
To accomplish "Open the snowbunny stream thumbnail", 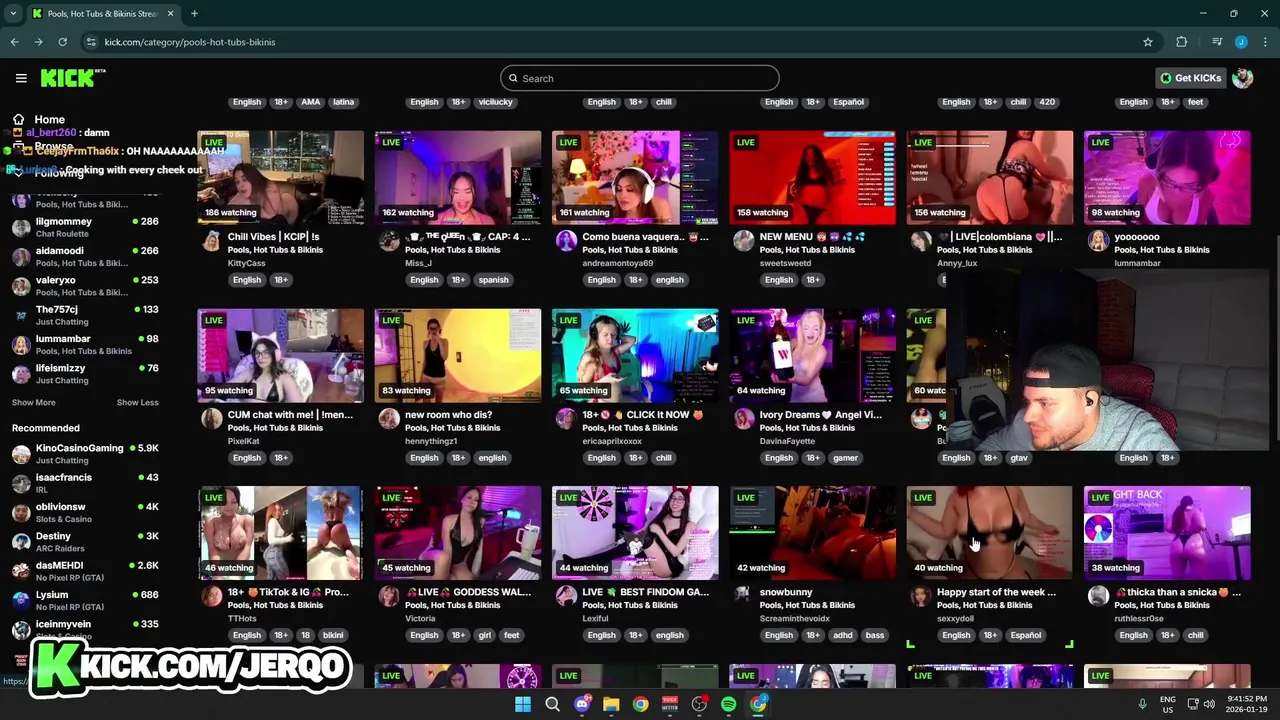I will click(812, 533).
